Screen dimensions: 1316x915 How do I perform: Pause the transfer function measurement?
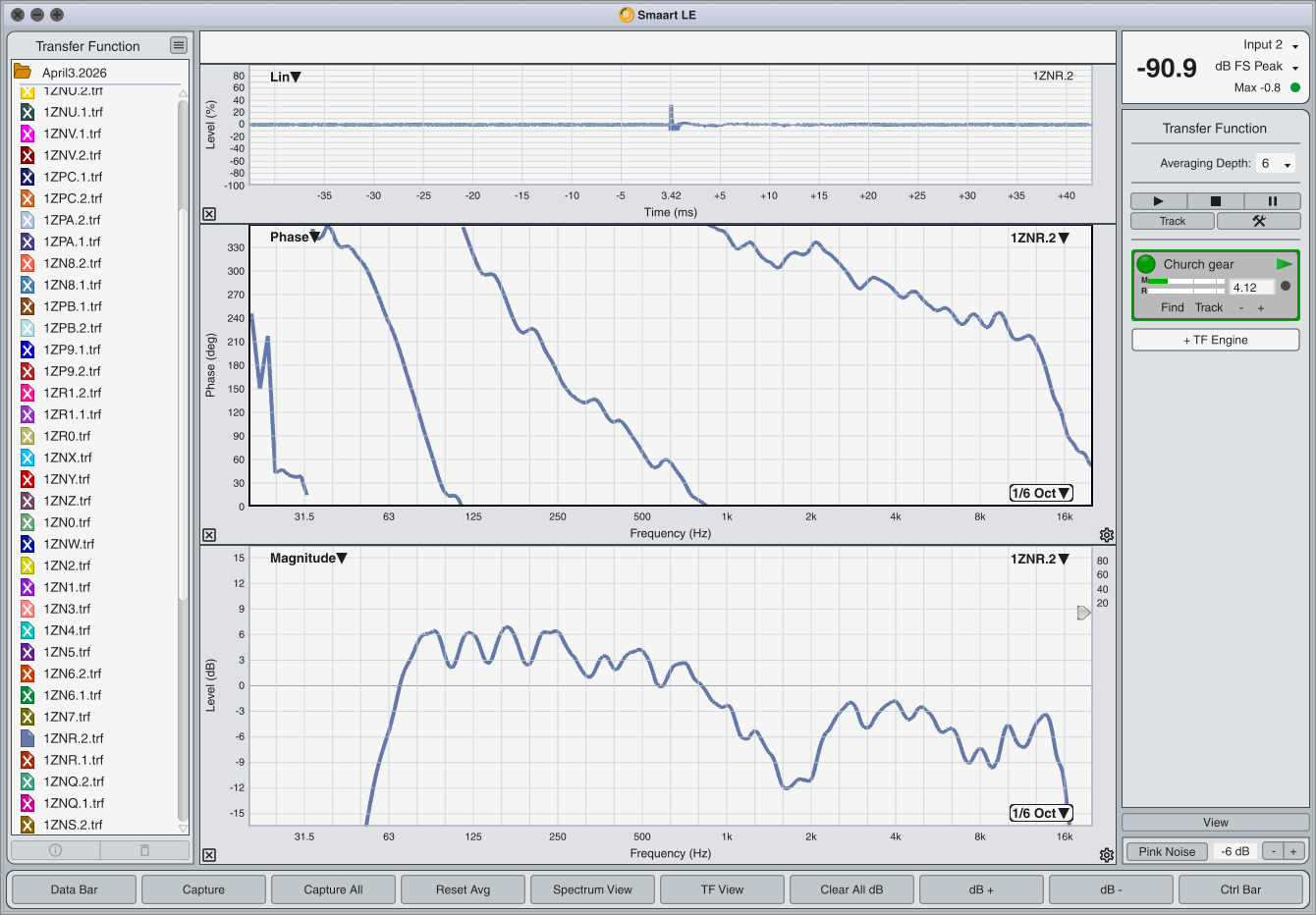tap(1272, 200)
